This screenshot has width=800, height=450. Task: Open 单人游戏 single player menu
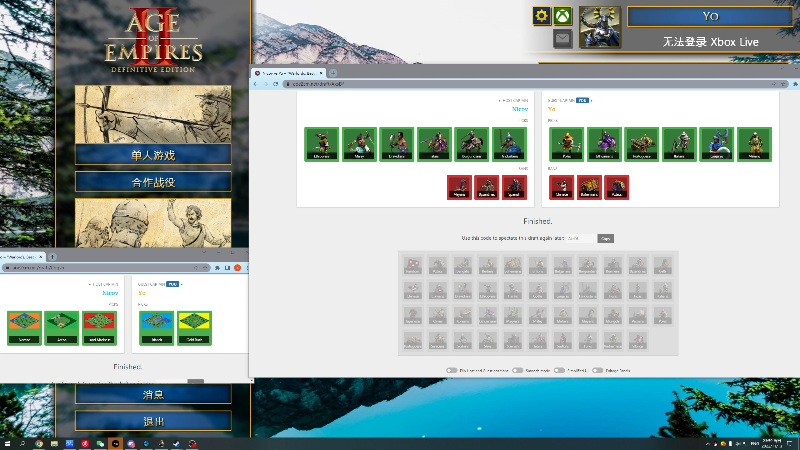click(x=153, y=155)
